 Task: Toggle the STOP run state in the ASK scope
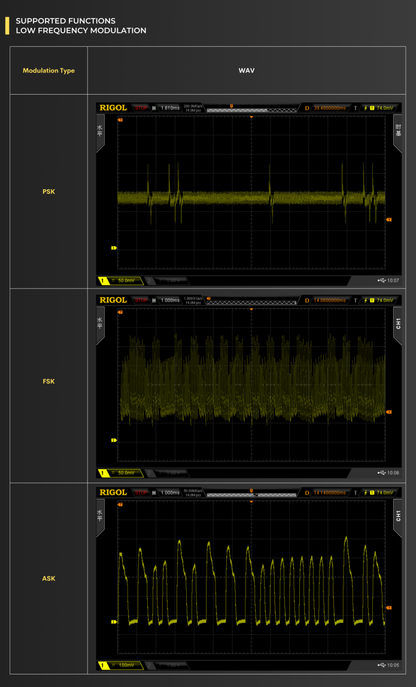141,493
